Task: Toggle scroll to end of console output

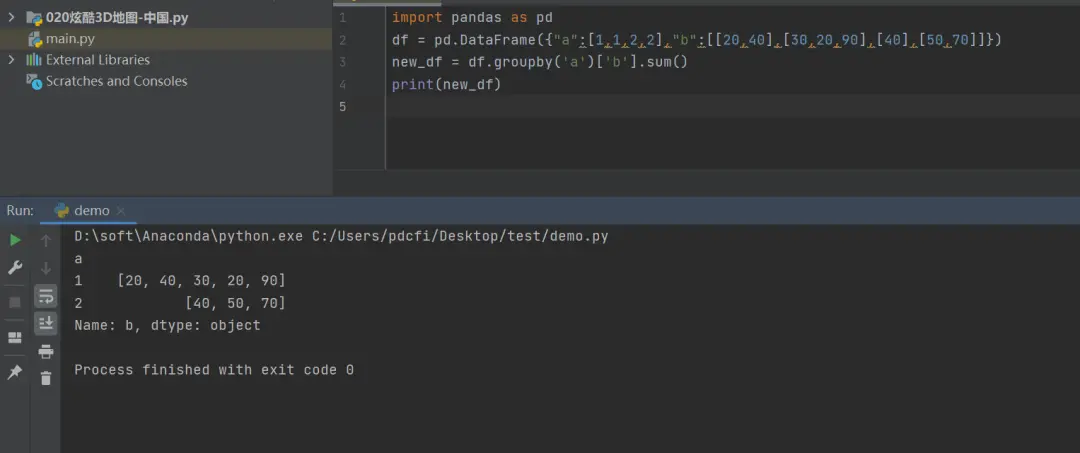Action: coord(46,323)
